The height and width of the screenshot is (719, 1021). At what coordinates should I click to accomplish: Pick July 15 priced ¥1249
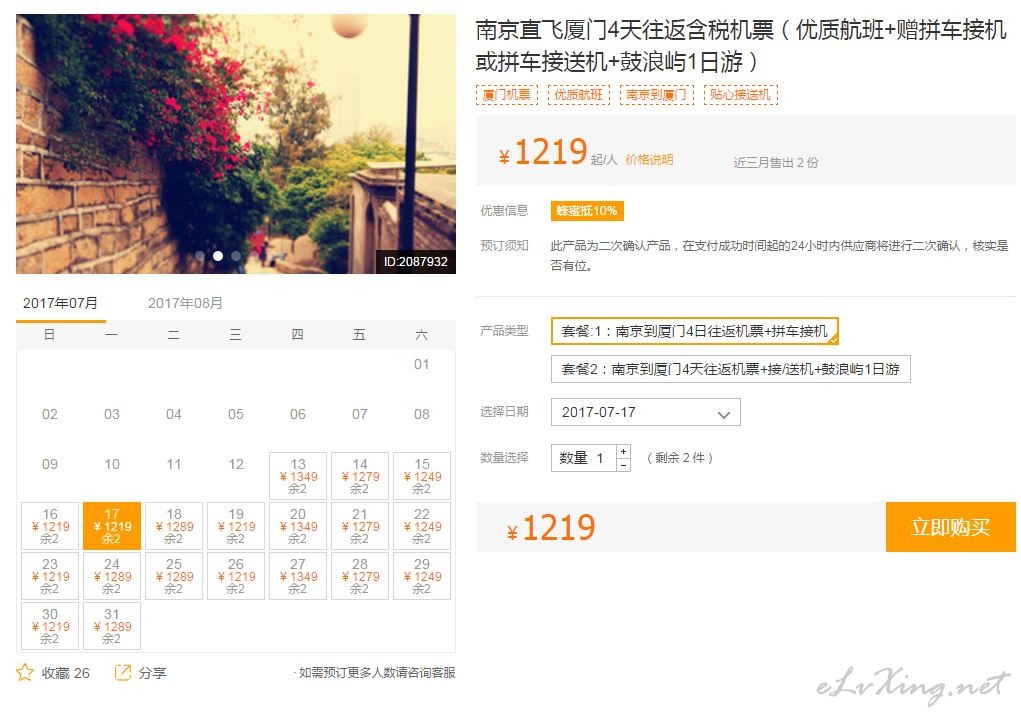pyautogui.click(x=422, y=476)
